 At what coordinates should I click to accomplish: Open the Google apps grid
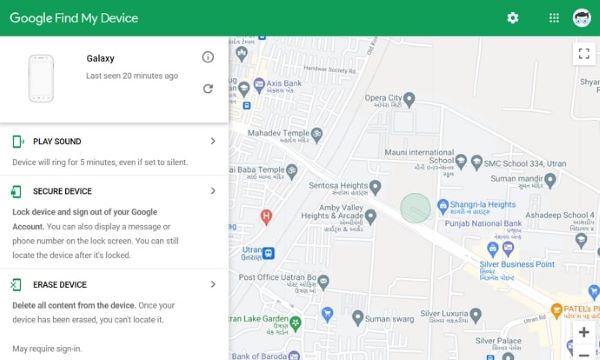pos(554,18)
